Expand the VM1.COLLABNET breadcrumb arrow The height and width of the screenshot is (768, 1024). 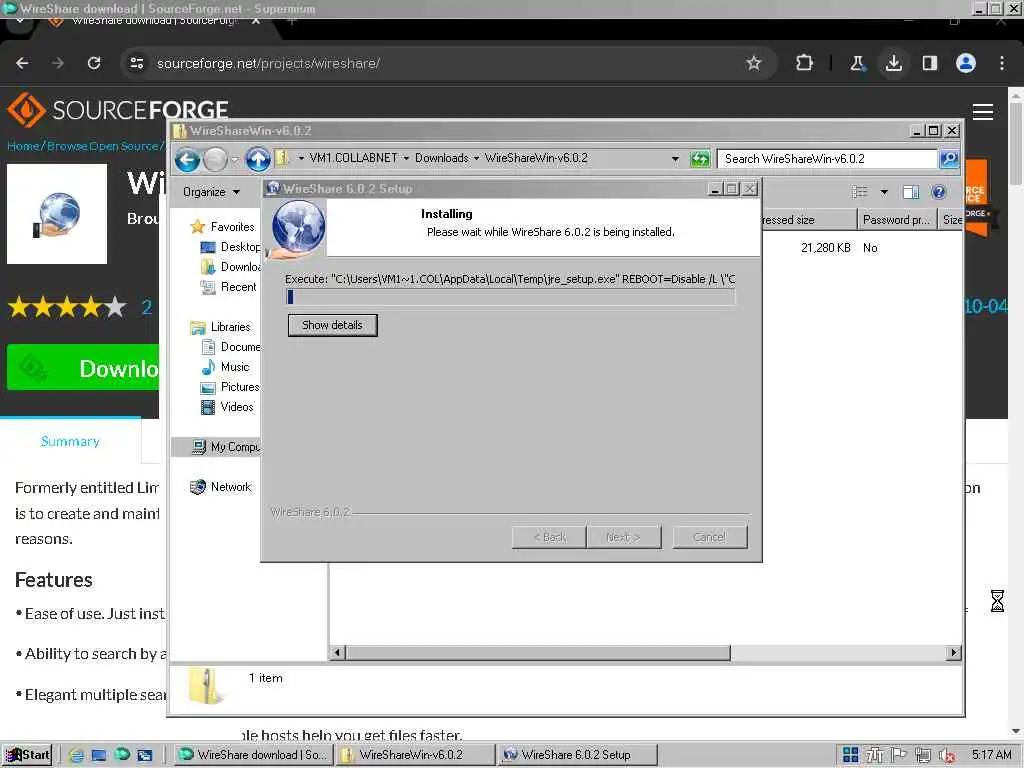tap(406, 158)
